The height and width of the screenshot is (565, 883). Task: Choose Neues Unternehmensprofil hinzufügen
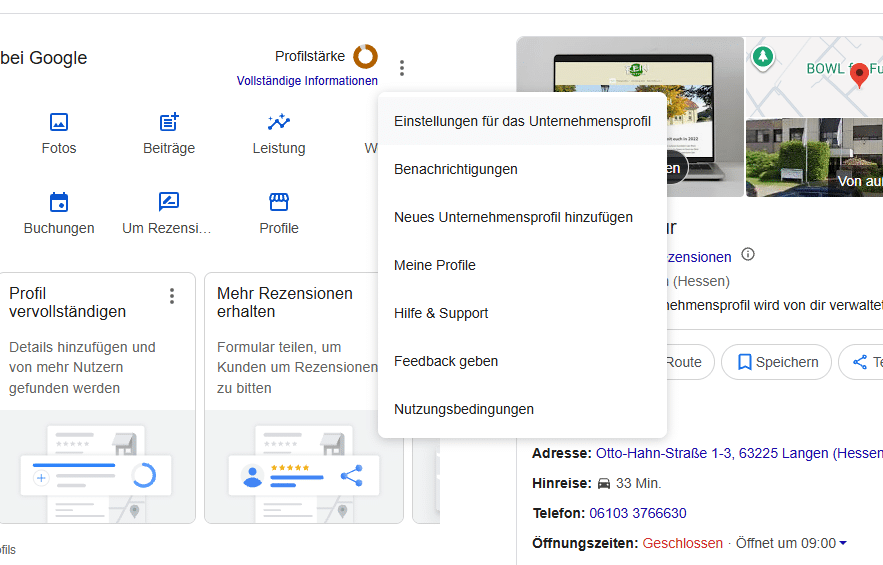522,217
